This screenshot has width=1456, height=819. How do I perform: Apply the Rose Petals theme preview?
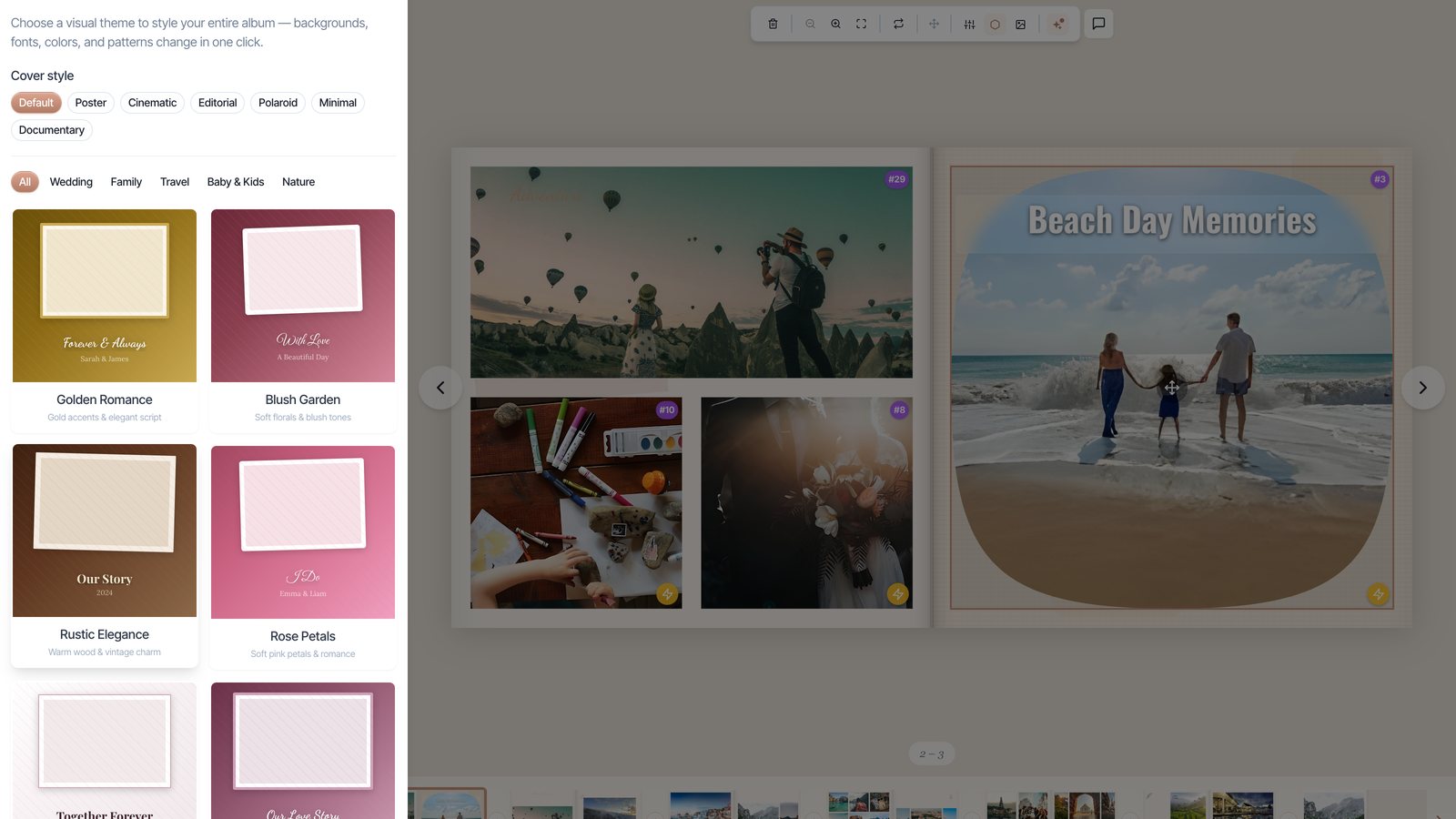[x=303, y=532]
